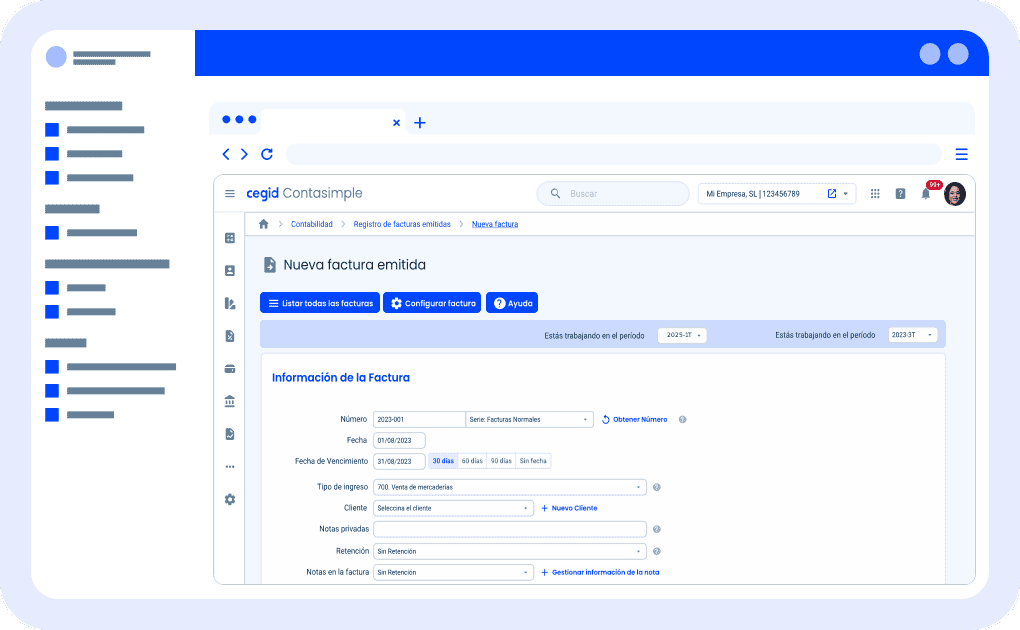This screenshot has width=1020, height=630.
Task: Choose the 60 días due date option
Action: (x=472, y=461)
